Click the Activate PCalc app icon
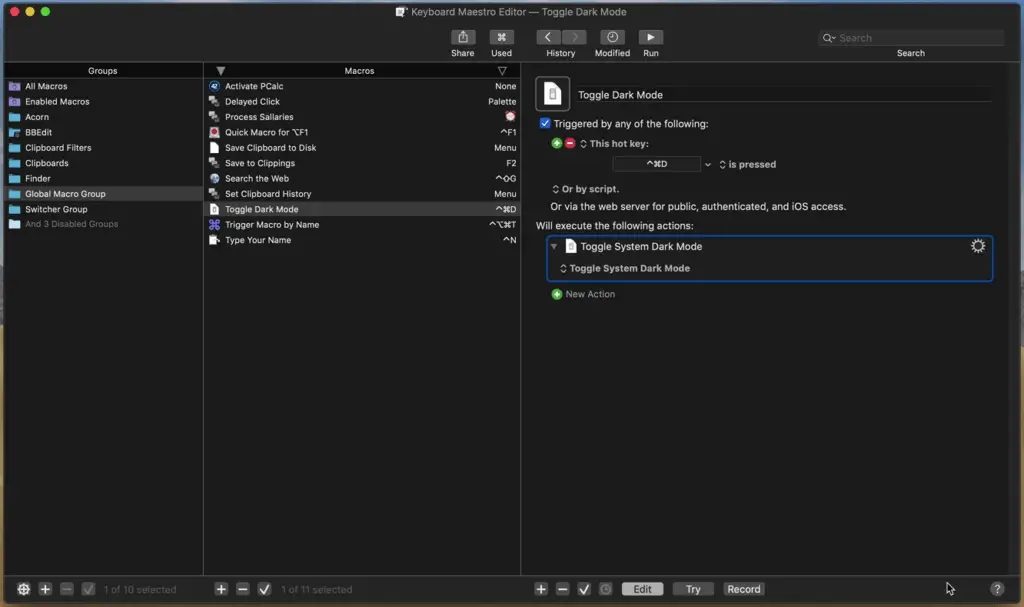1024x607 pixels. pyautogui.click(x=214, y=86)
